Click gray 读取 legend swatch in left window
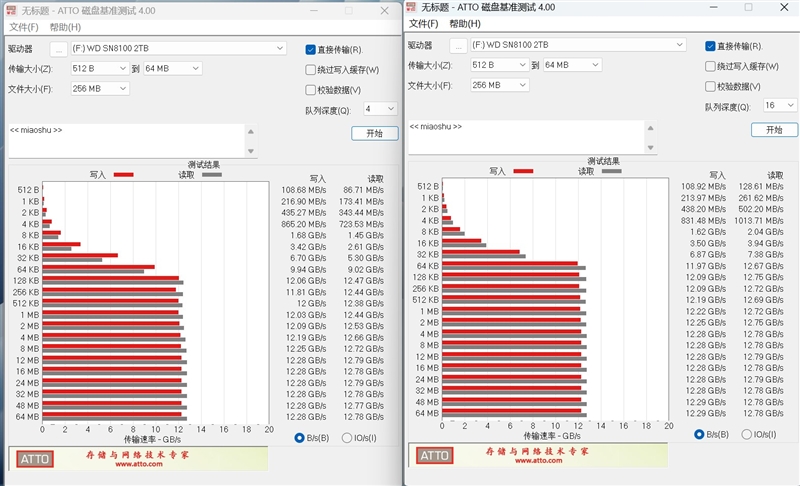 point(212,174)
